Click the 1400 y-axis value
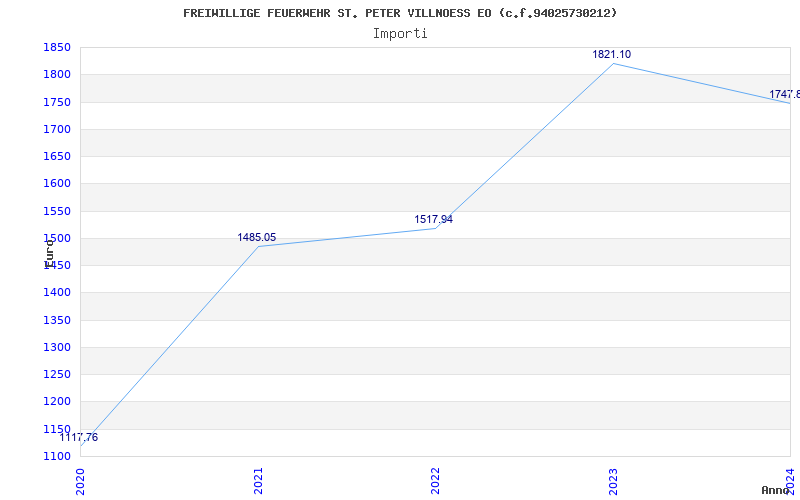 pos(57,293)
